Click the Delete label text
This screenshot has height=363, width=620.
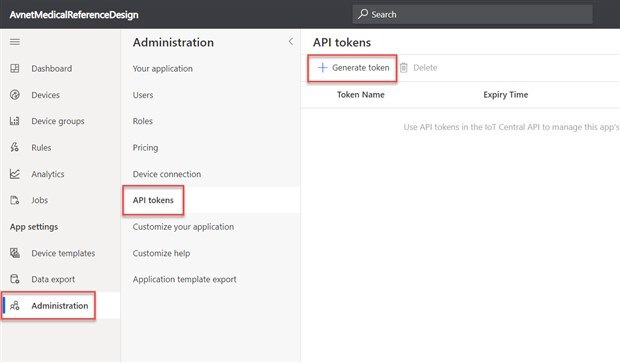pyautogui.click(x=425, y=68)
